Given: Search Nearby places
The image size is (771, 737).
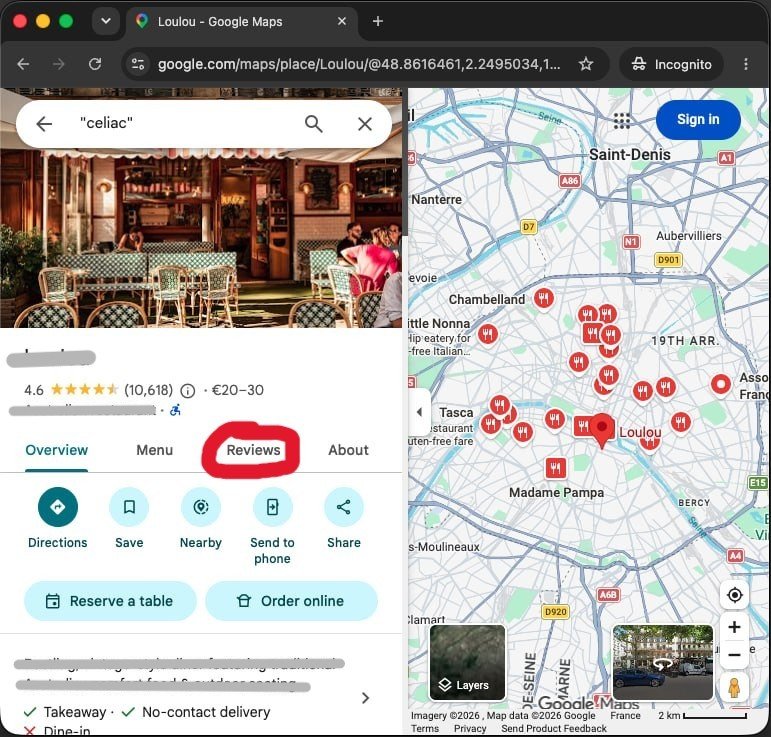Looking at the screenshot, I should (201, 507).
